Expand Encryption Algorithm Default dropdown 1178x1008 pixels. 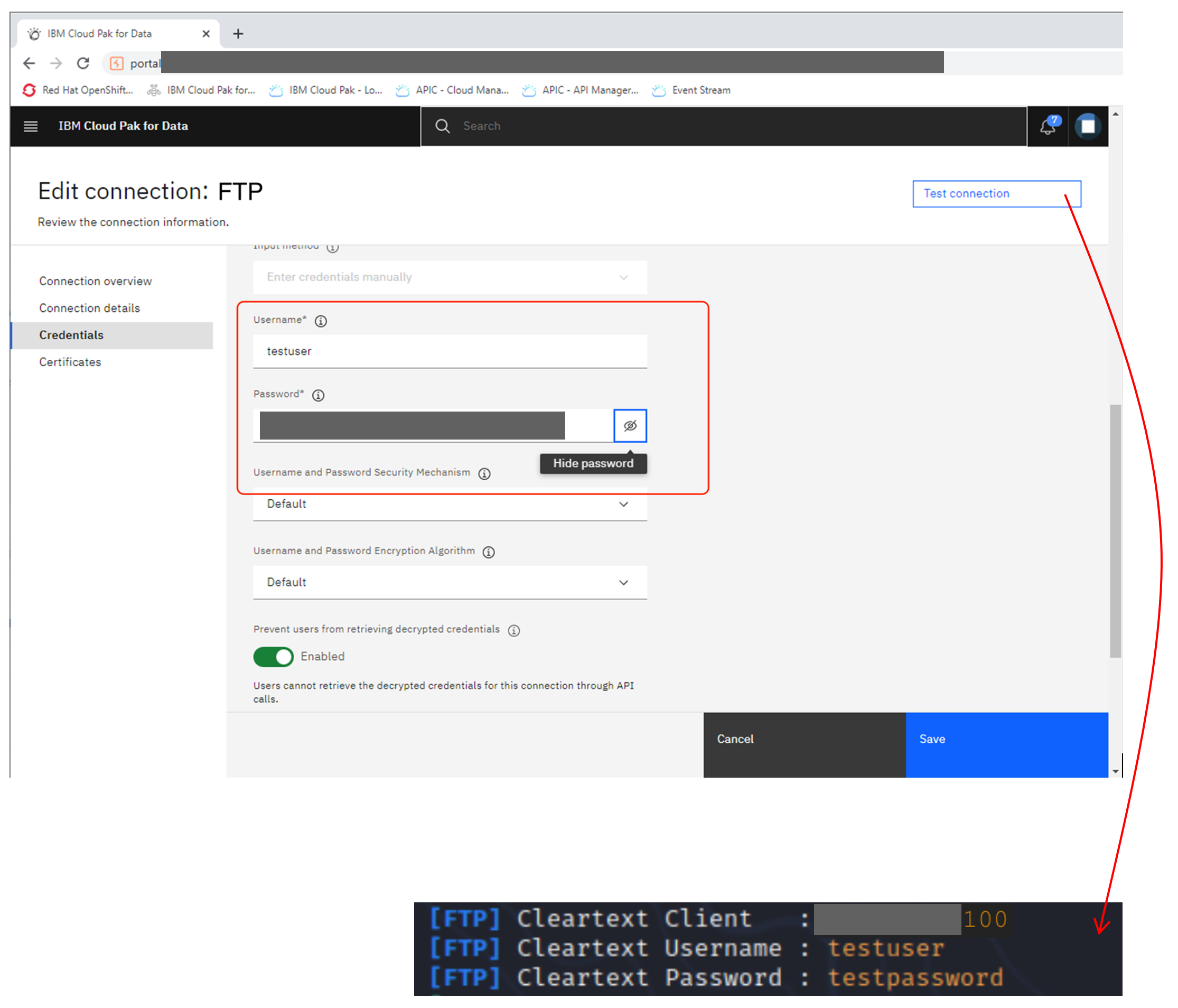(450, 583)
